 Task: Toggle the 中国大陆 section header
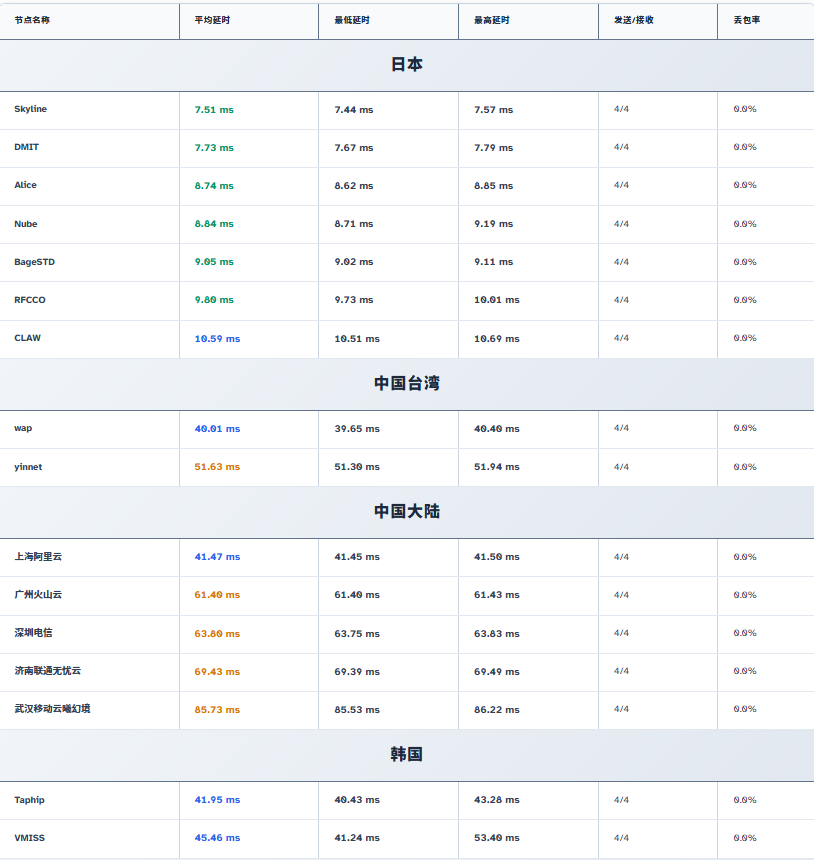pos(406,512)
